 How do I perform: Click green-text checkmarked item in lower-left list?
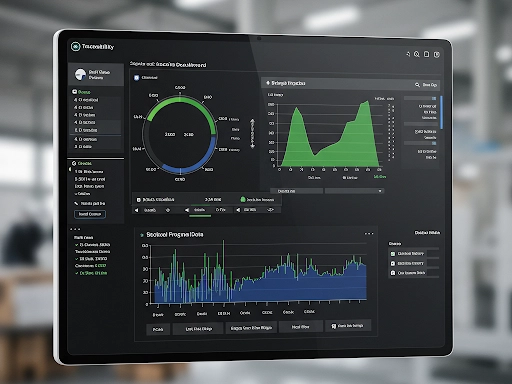(91, 273)
